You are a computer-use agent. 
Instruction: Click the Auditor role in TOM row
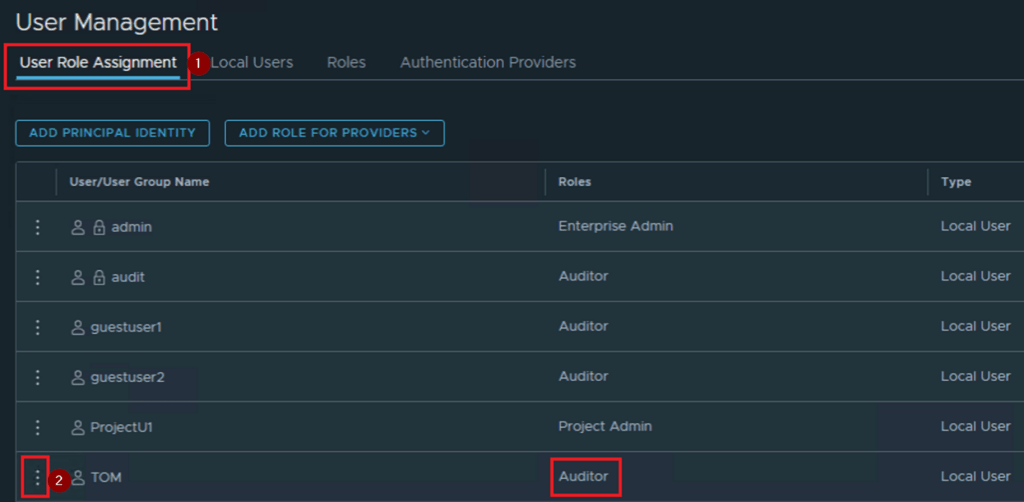584,477
